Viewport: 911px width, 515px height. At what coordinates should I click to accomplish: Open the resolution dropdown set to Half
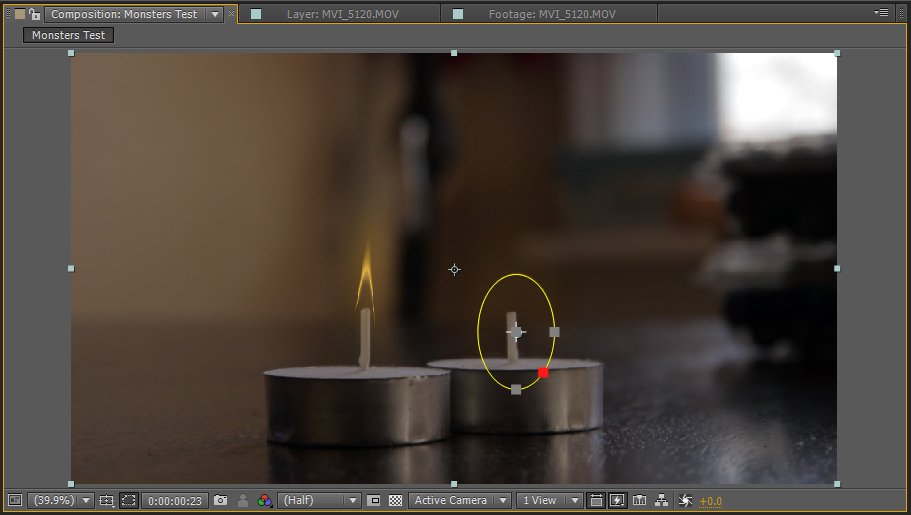[319, 500]
